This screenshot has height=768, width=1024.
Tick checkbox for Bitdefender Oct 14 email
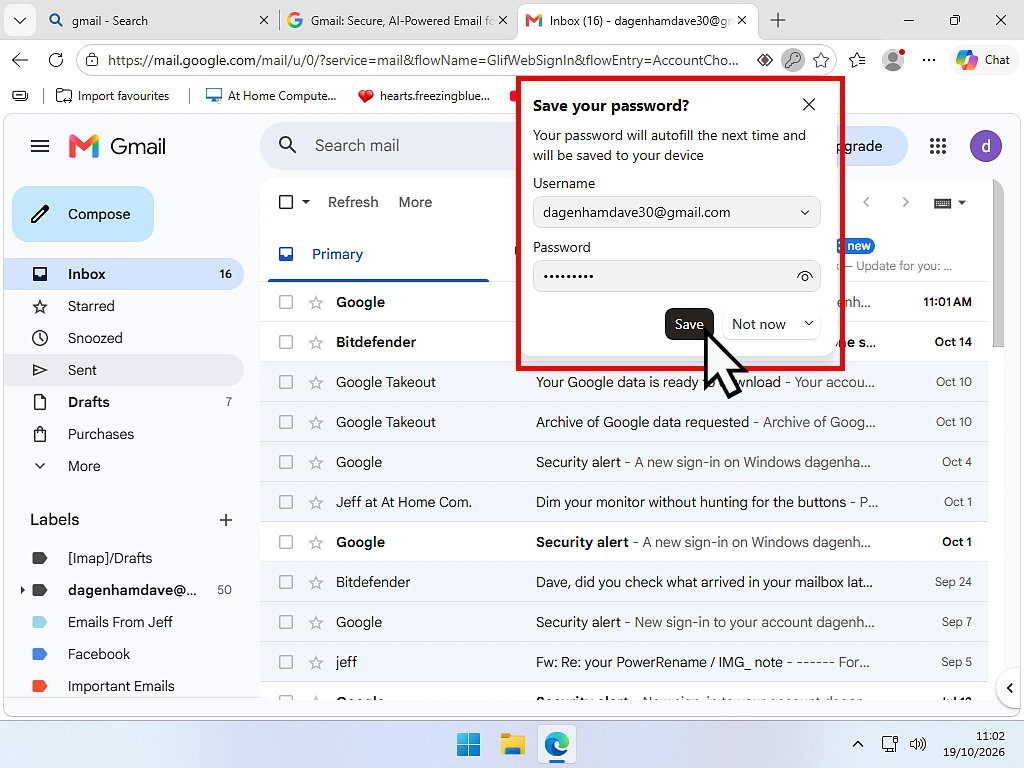[286, 342]
